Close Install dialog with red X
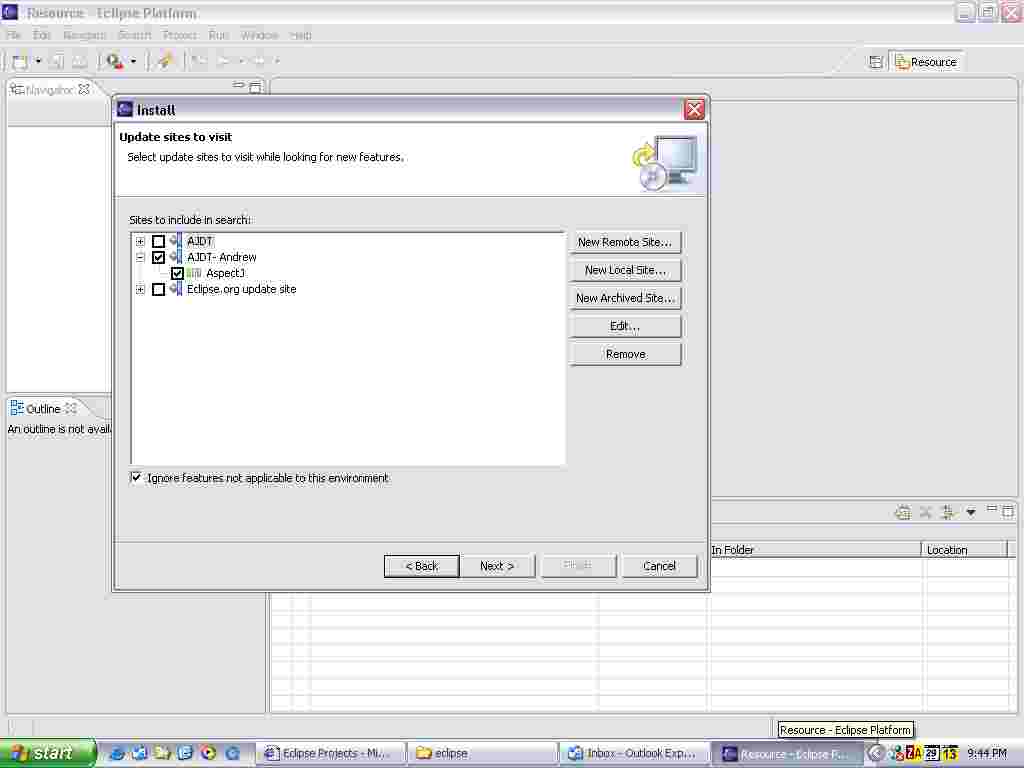Viewport: 1024px width, 768px height. [694, 110]
